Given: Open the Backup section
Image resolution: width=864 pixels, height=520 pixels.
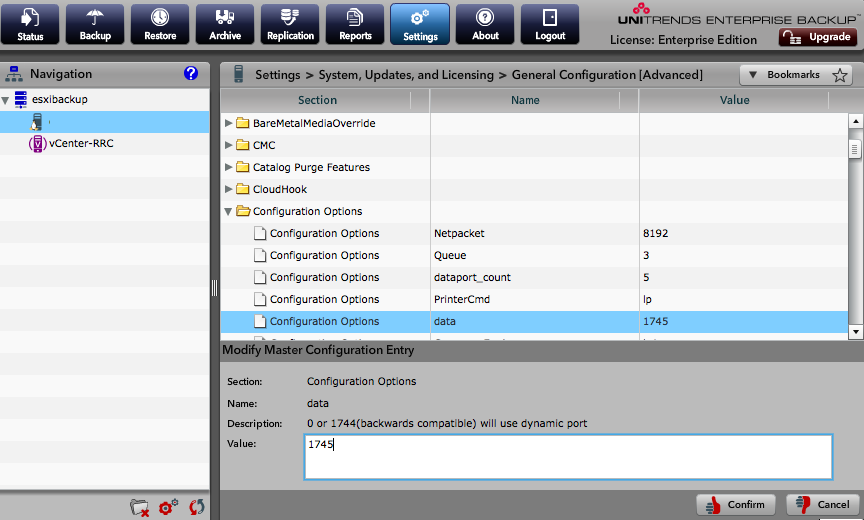Looking at the screenshot, I should point(95,24).
